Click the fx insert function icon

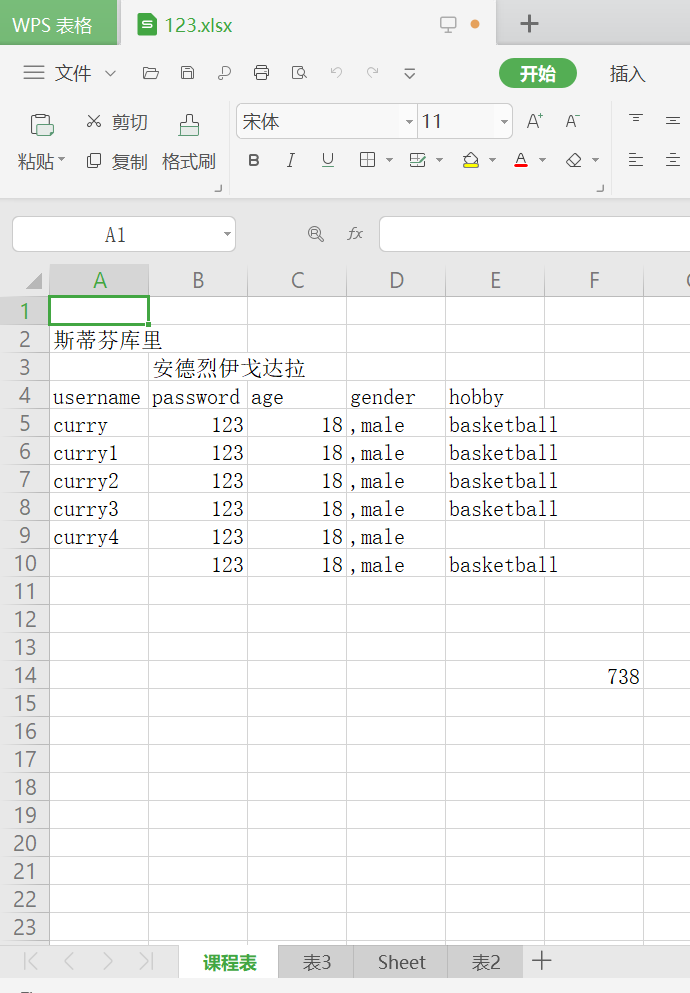[355, 234]
